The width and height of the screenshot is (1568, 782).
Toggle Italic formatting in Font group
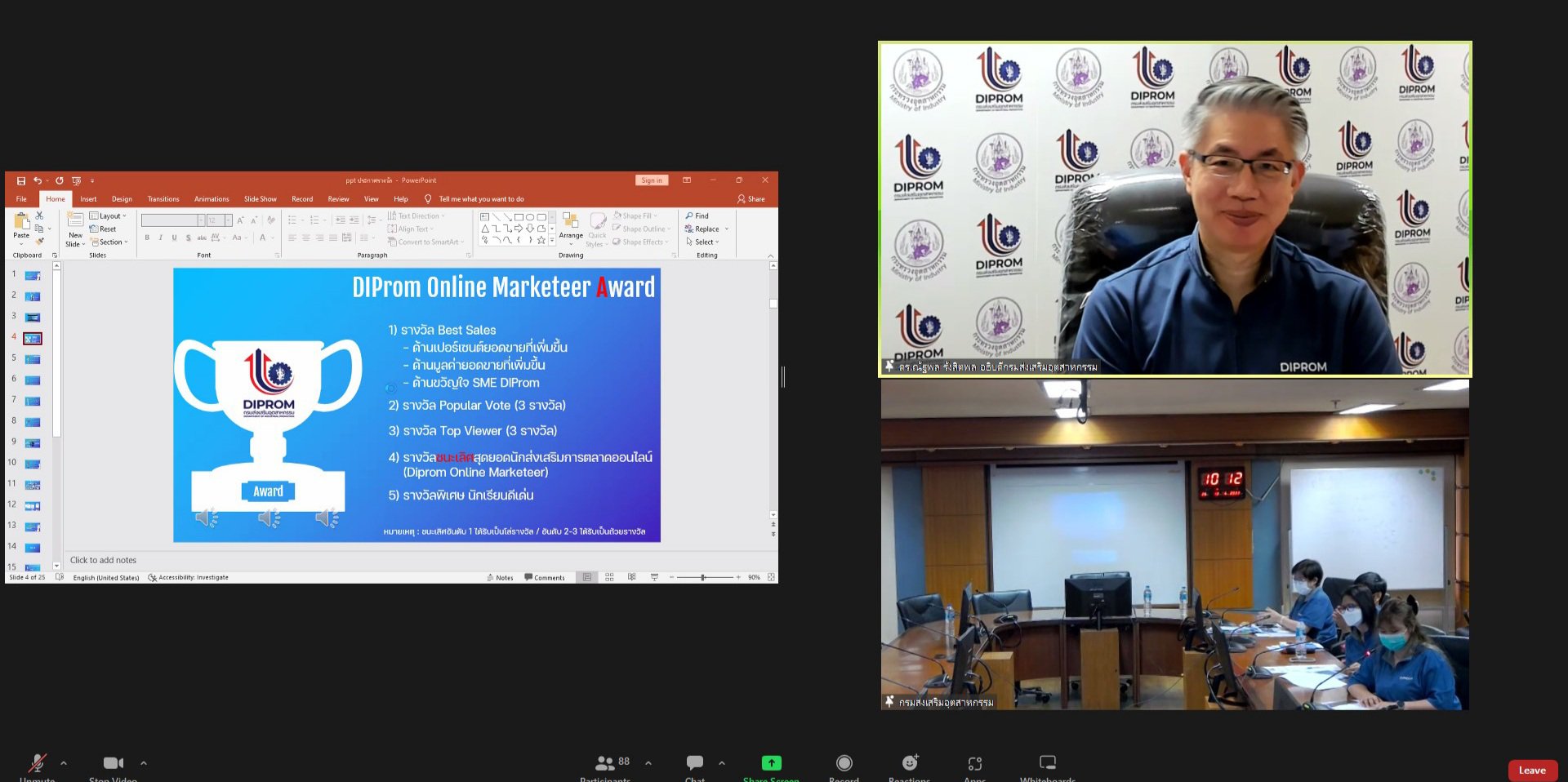tap(160, 238)
